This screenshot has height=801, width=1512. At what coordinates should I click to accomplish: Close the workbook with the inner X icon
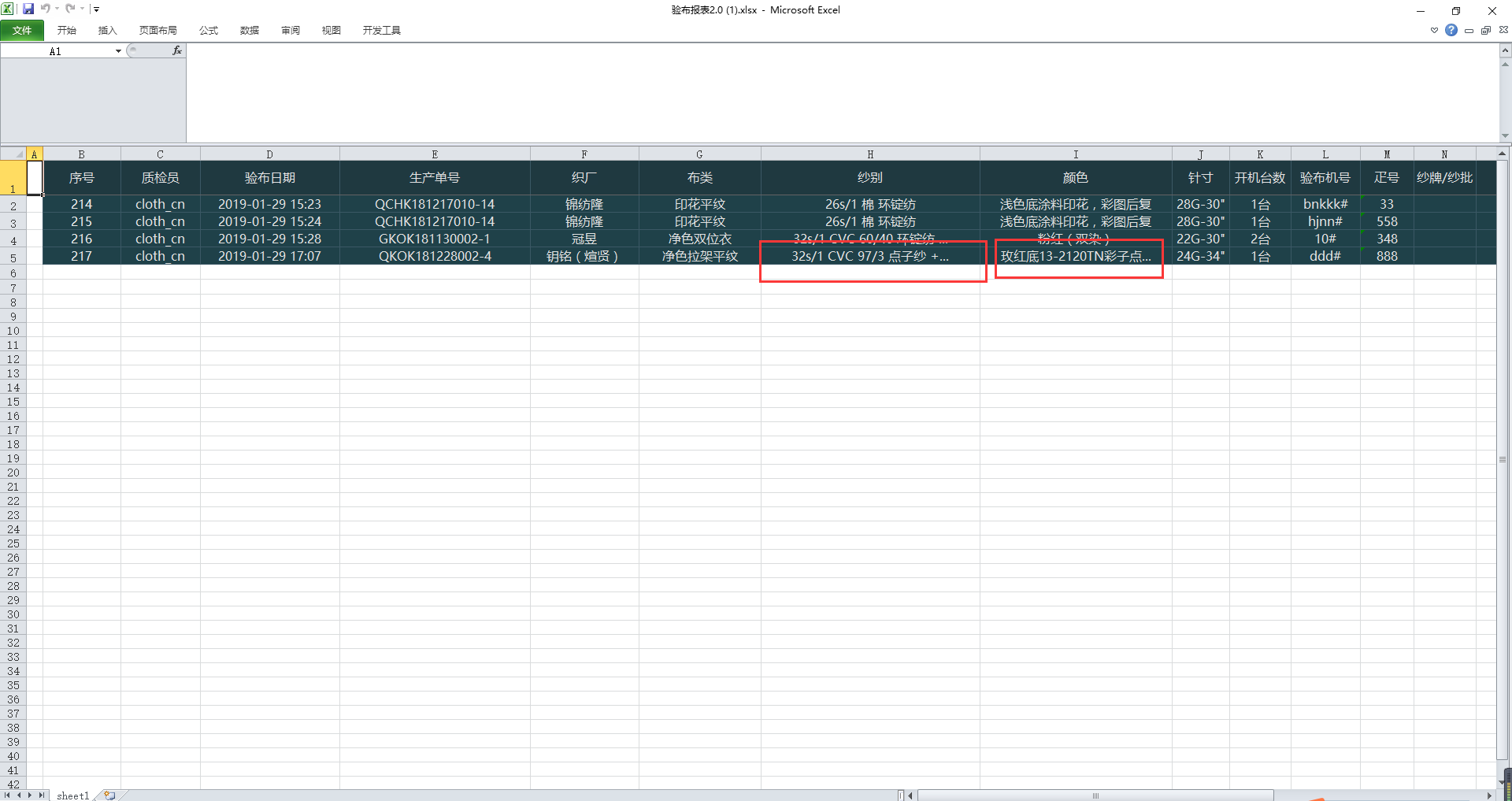(1503, 30)
